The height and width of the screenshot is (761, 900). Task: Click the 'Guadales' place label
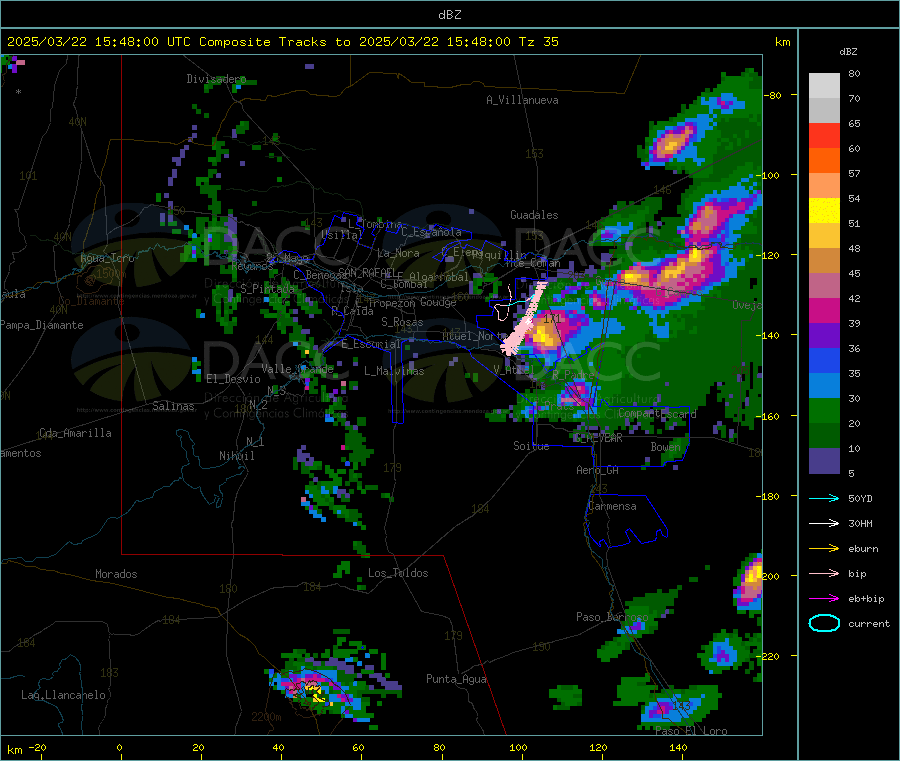[x=534, y=215]
